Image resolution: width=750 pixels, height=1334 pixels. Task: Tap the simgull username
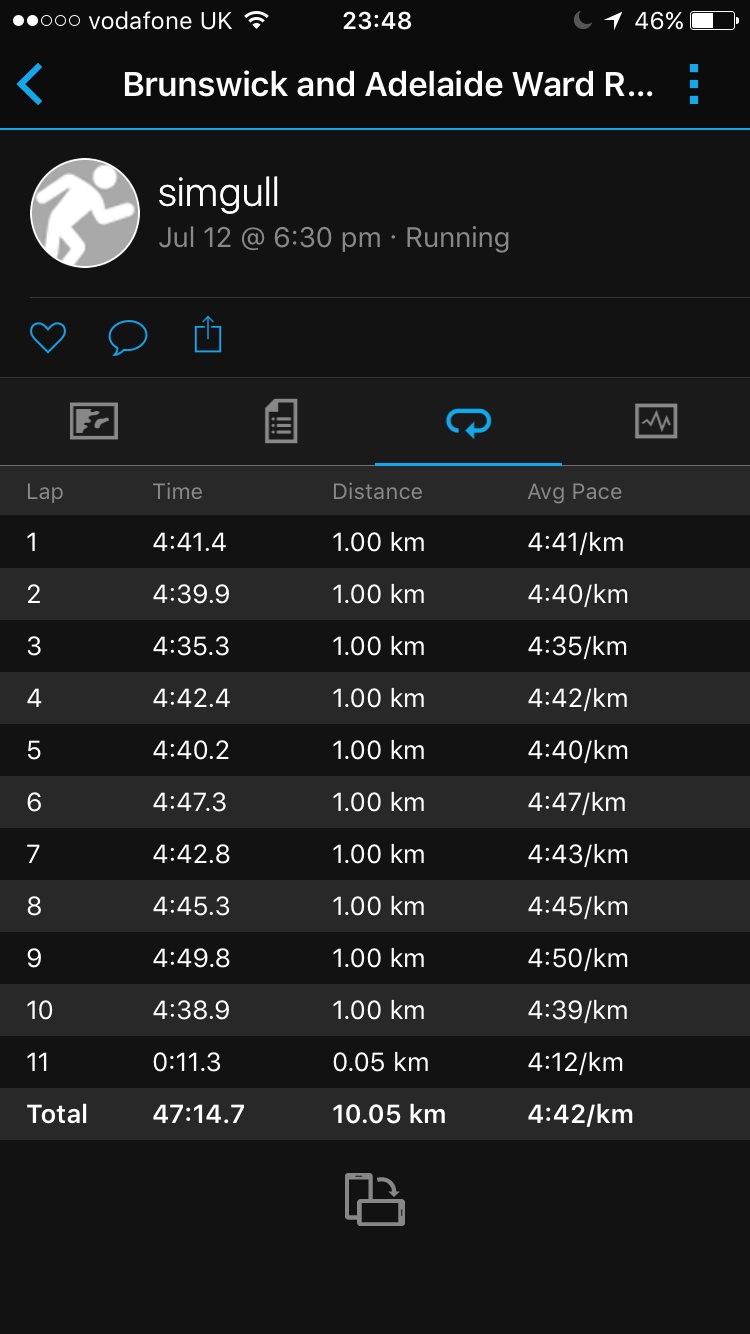[x=219, y=193]
